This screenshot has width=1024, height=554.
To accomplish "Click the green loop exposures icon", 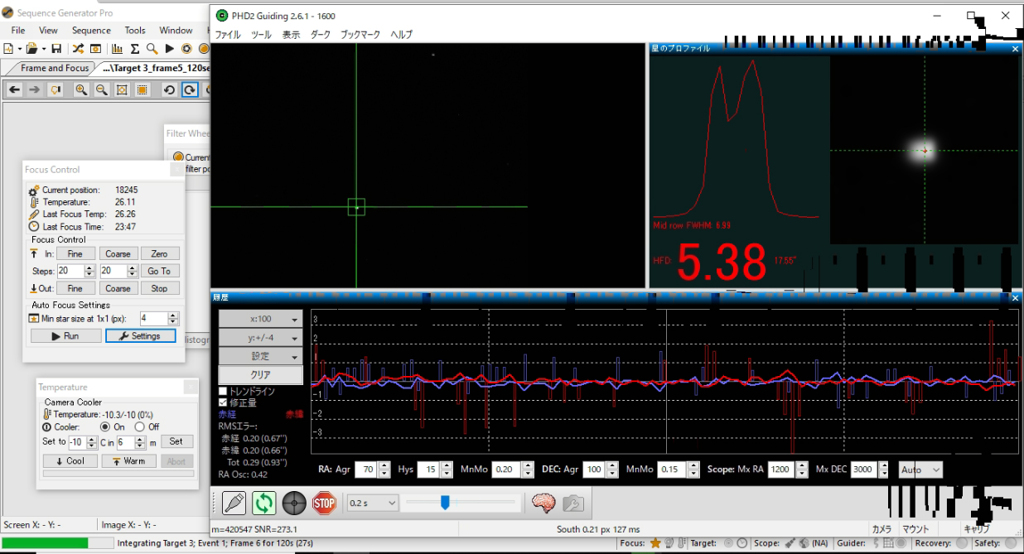I will 264,503.
